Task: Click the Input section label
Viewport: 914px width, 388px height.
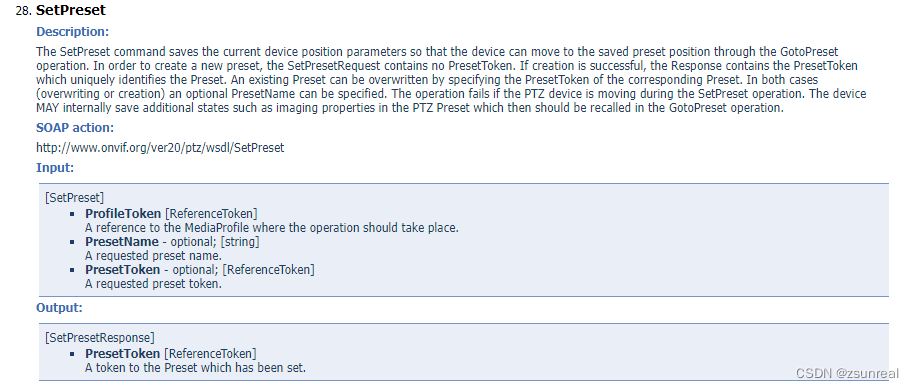Action: [x=55, y=168]
